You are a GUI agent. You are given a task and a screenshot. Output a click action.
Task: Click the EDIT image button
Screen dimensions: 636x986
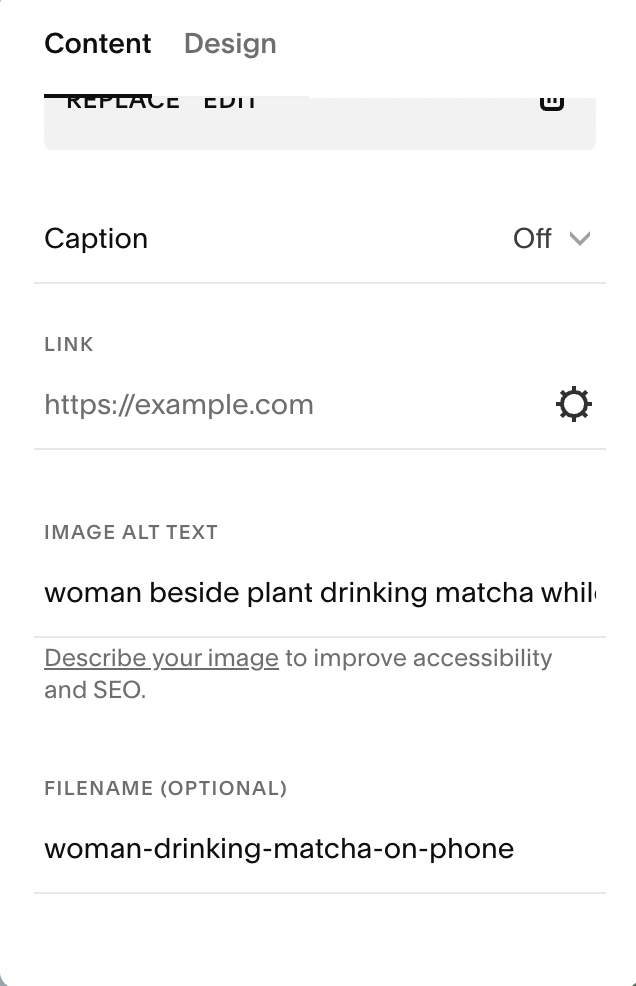click(x=230, y=104)
